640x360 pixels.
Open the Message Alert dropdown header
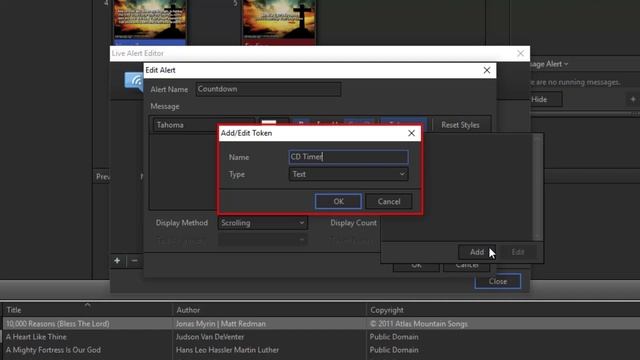point(549,64)
